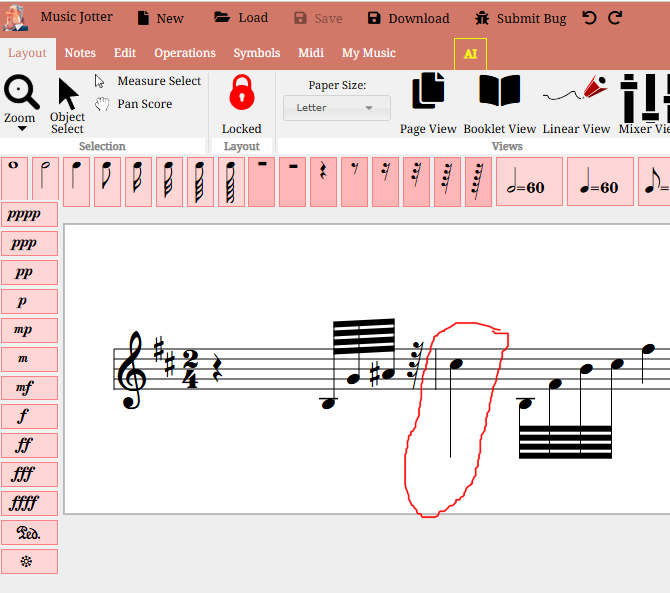Select the quarter rest symbol
Image resolution: width=670 pixels, height=593 pixels.
click(323, 181)
